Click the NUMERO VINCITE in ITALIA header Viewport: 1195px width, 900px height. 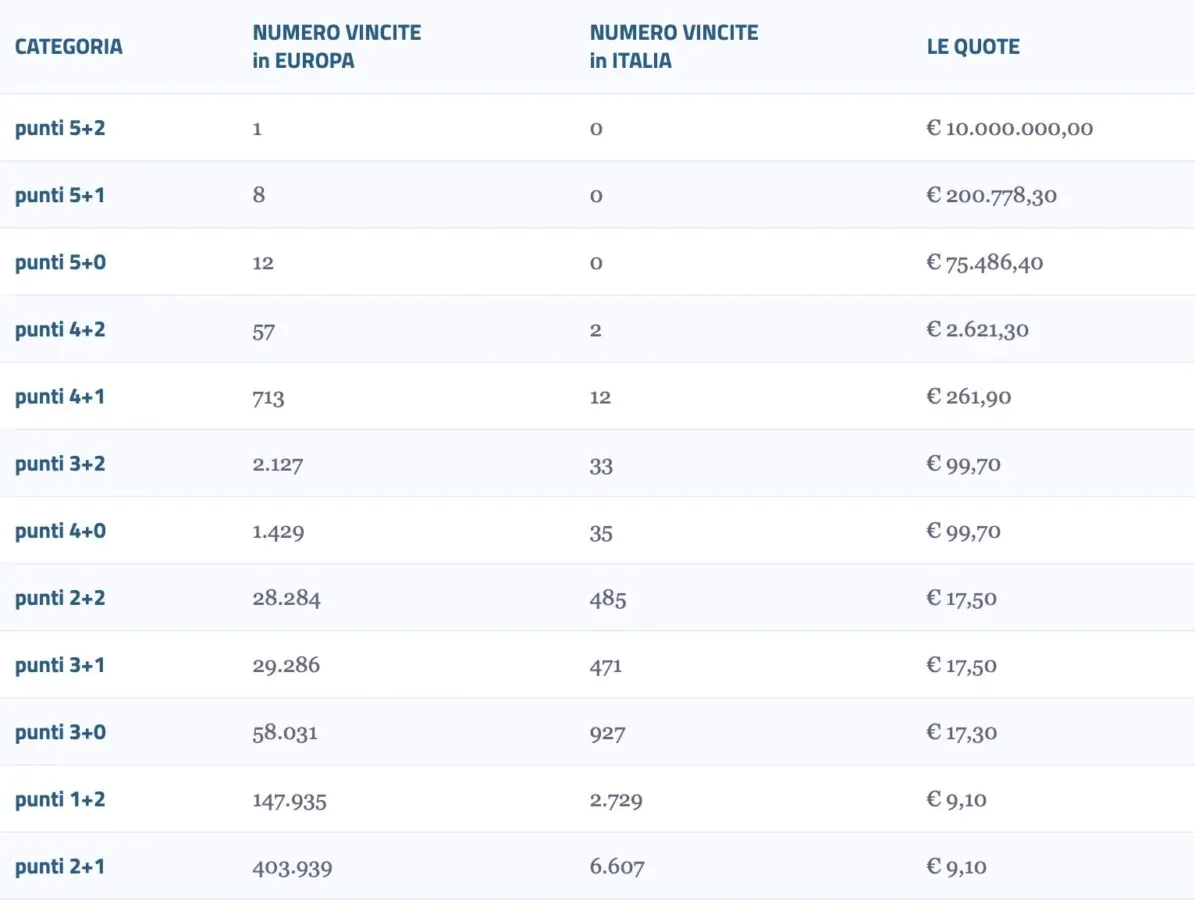point(674,46)
